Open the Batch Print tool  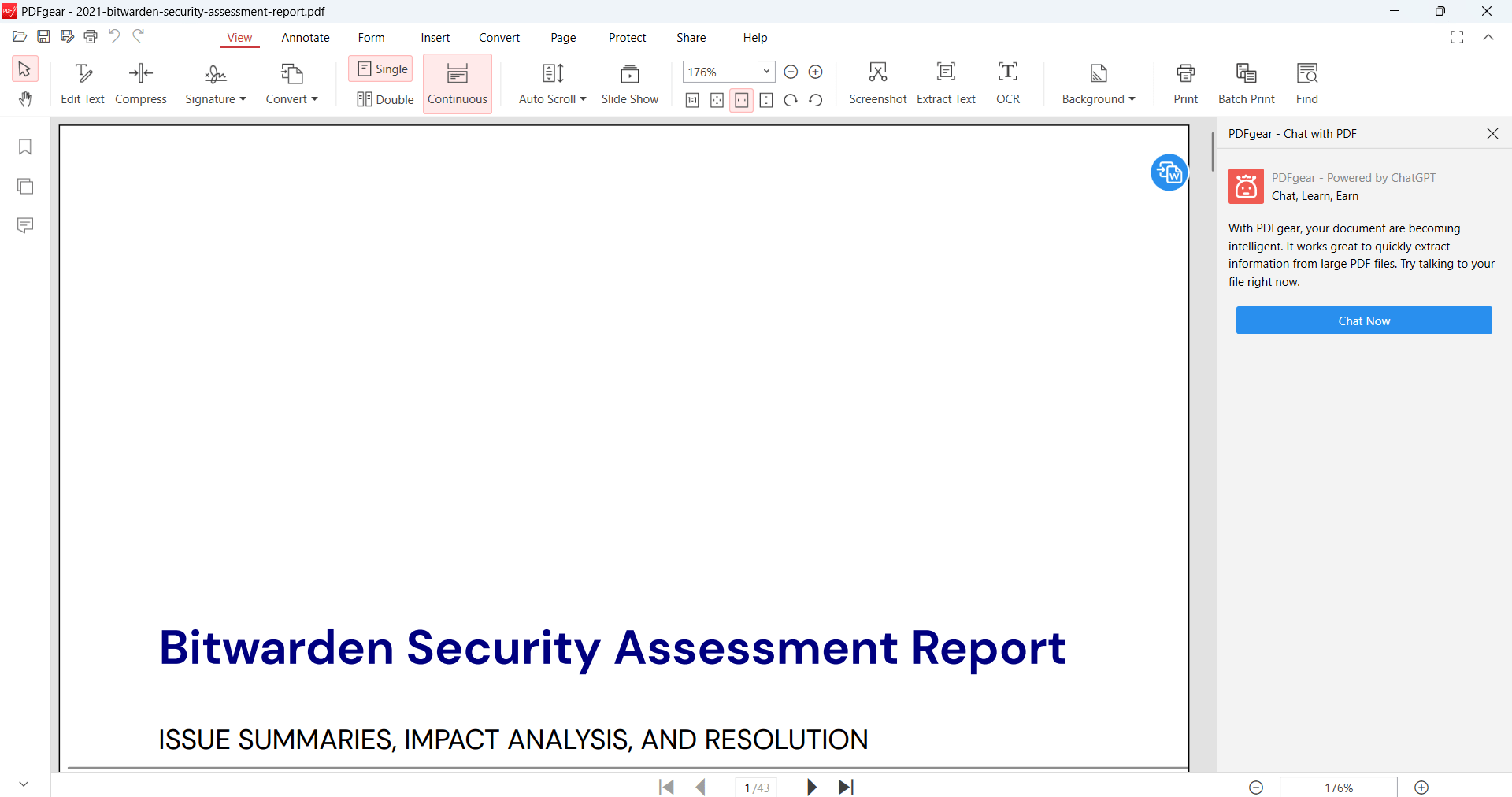click(x=1247, y=82)
